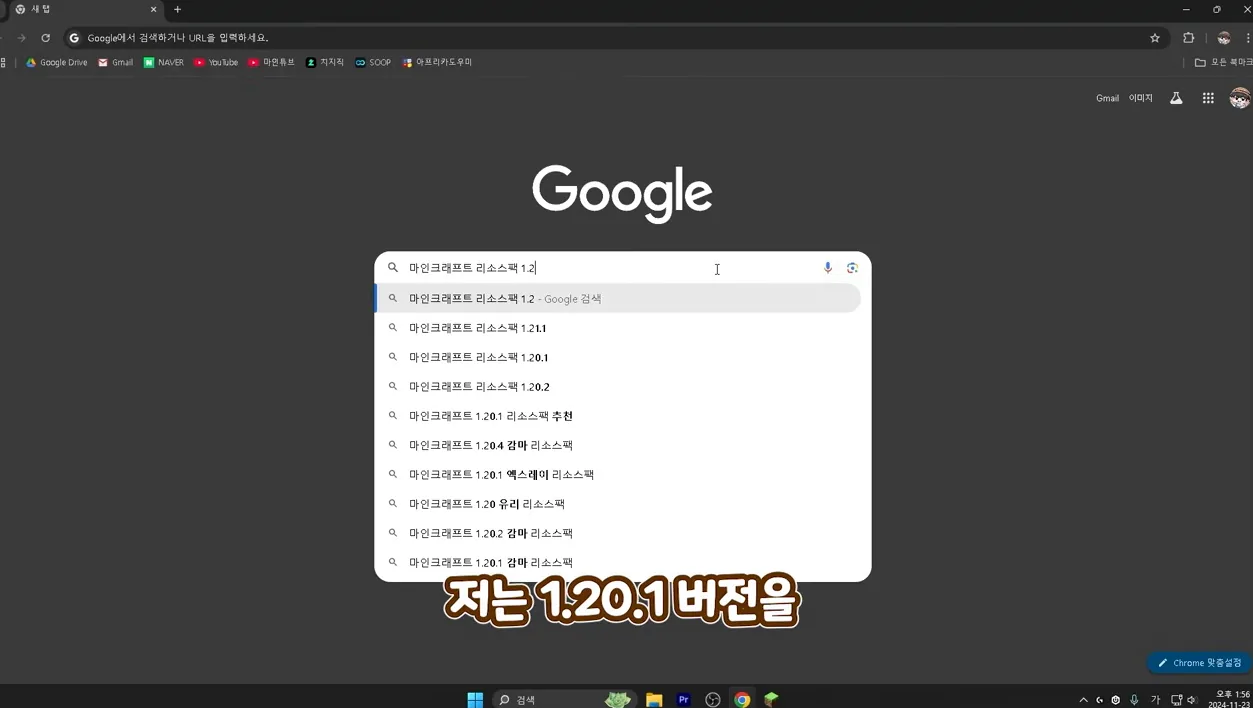This screenshot has height=708, width=1253.
Task: Open Google account profile picture
Action: [x=1240, y=98]
